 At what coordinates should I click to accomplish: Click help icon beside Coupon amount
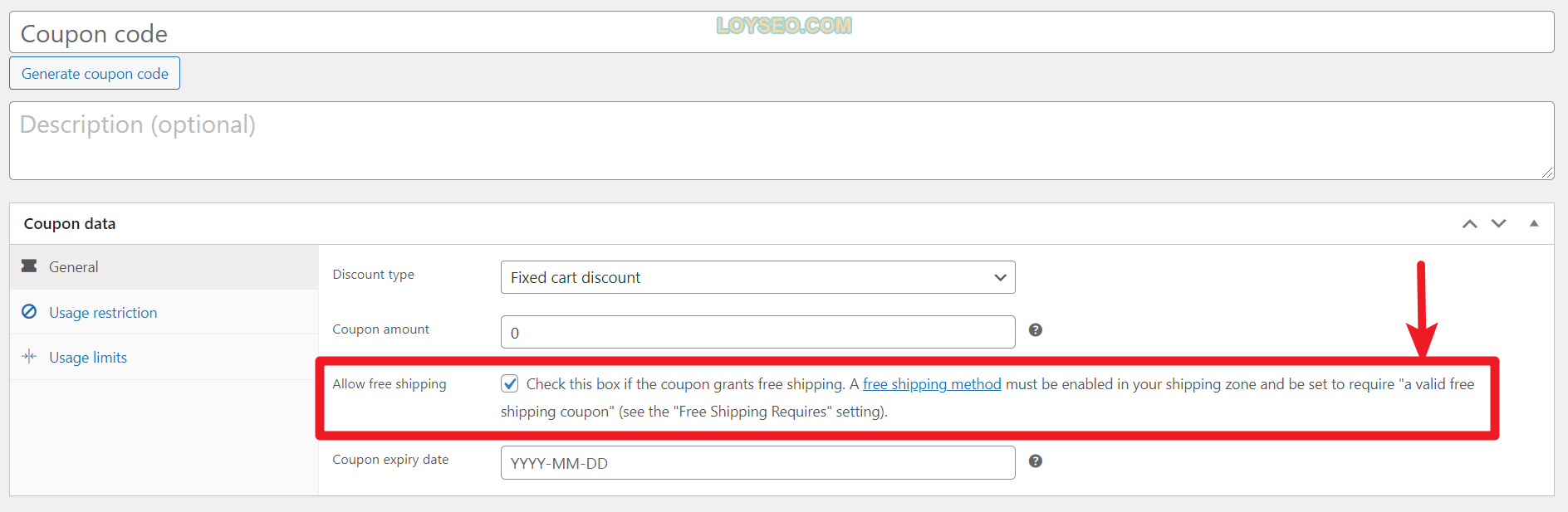(x=1035, y=330)
